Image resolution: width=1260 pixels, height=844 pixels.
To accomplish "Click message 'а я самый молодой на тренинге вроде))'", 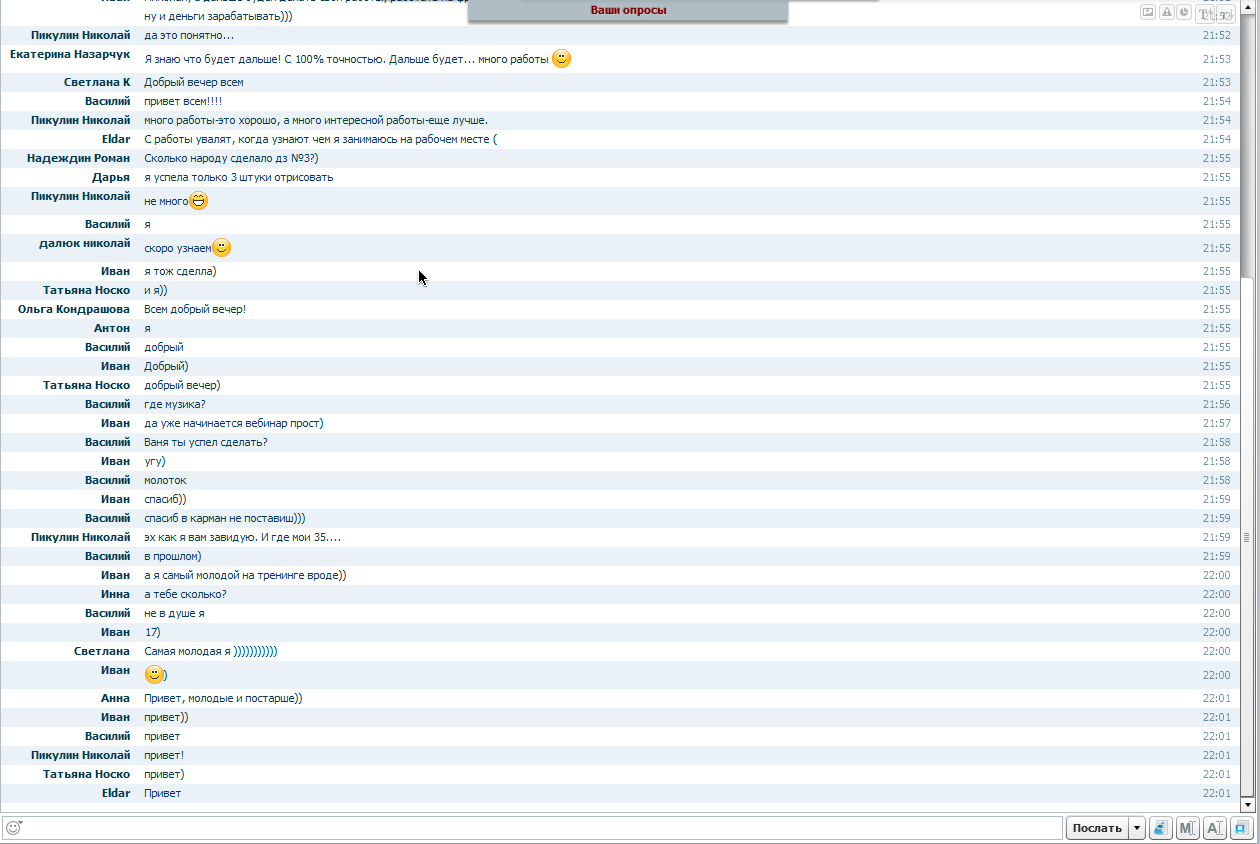I will pyautogui.click(x=245, y=575).
